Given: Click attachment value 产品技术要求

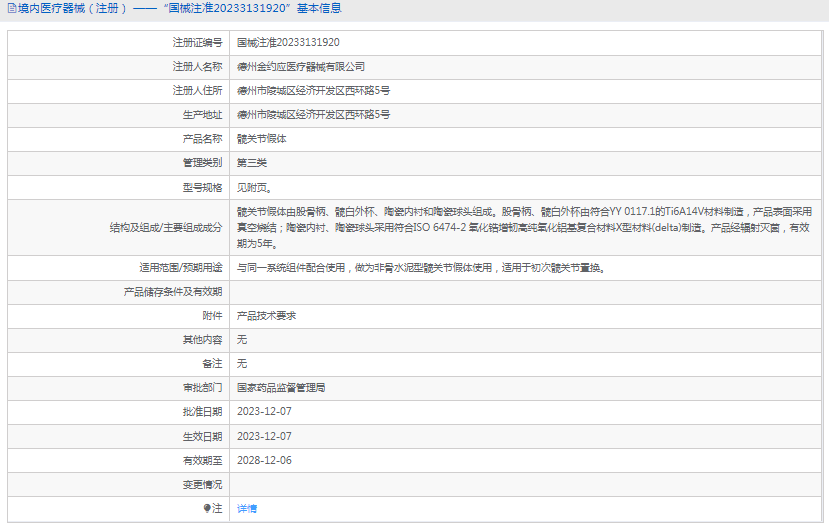Looking at the screenshot, I should [266, 316].
